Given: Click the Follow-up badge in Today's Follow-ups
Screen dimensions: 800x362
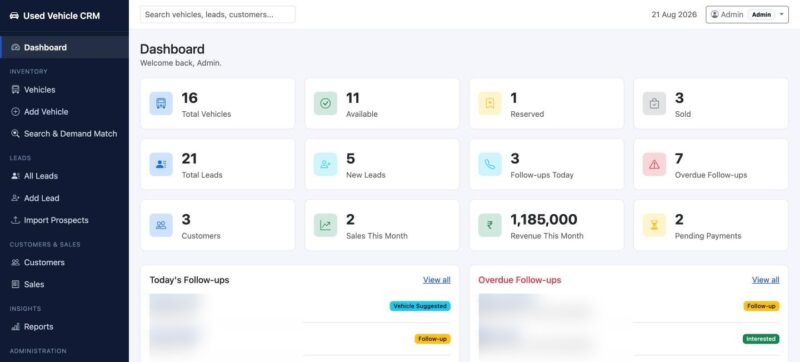Looking at the screenshot, I should pos(433,339).
